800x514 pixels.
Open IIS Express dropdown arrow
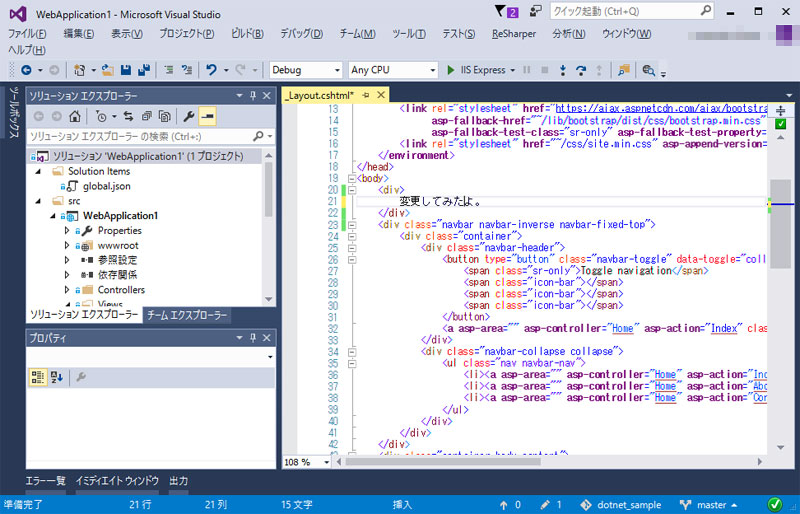(x=512, y=70)
